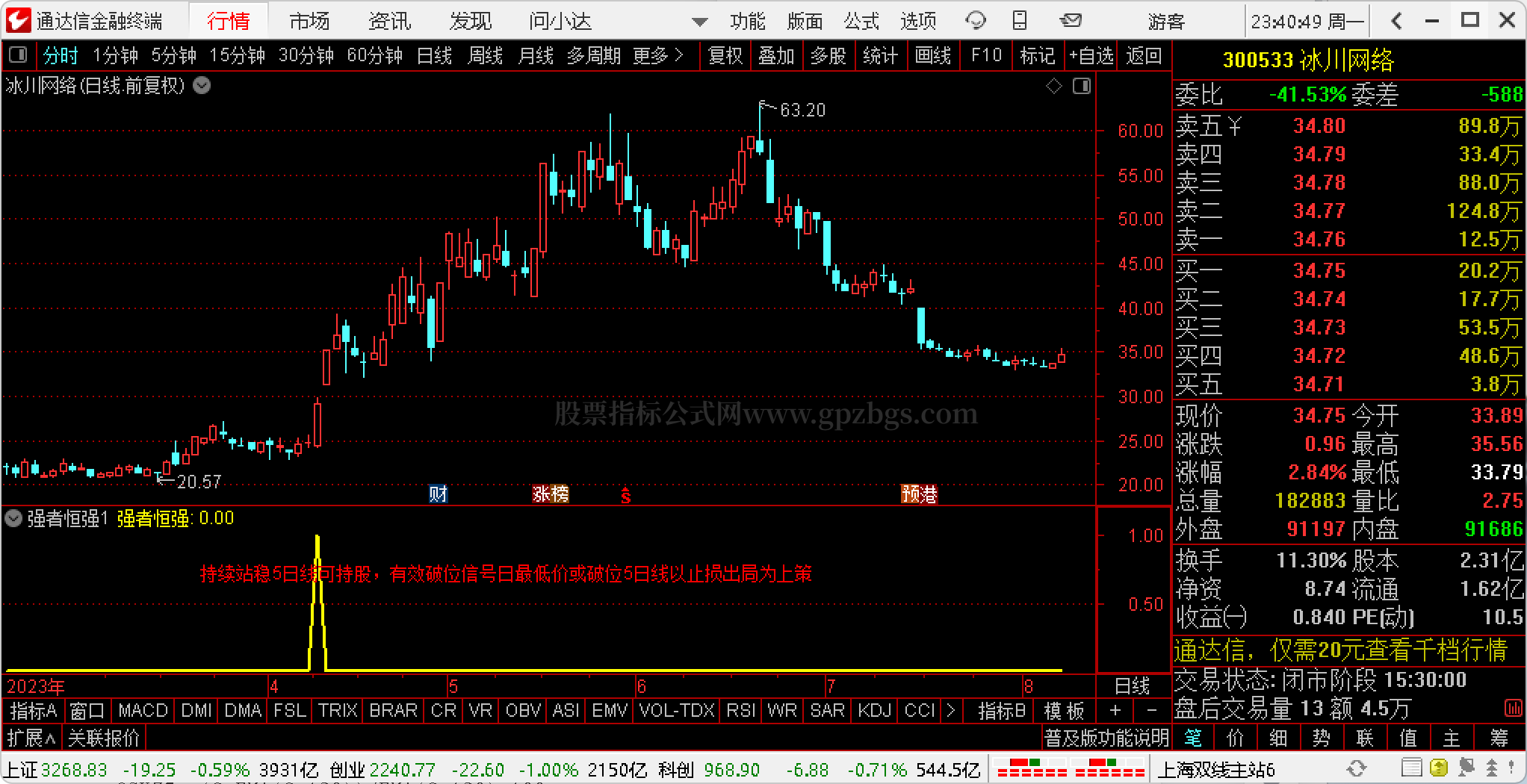
Task: Click the 预港 marker on the chart
Action: pyautogui.click(x=919, y=494)
